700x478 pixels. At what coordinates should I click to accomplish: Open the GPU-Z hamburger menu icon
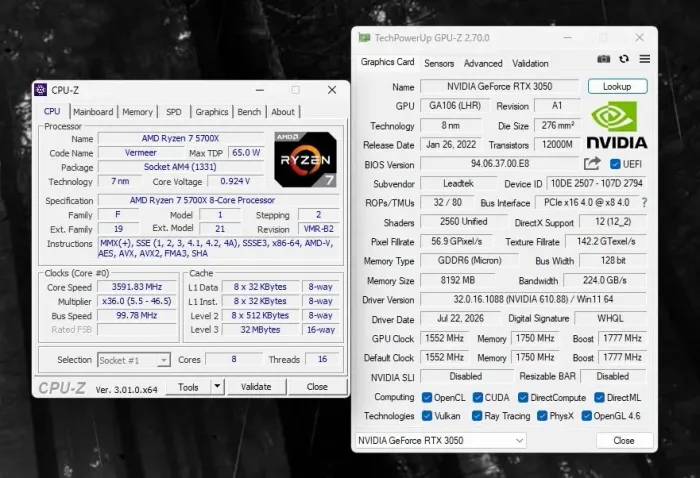click(645, 59)
